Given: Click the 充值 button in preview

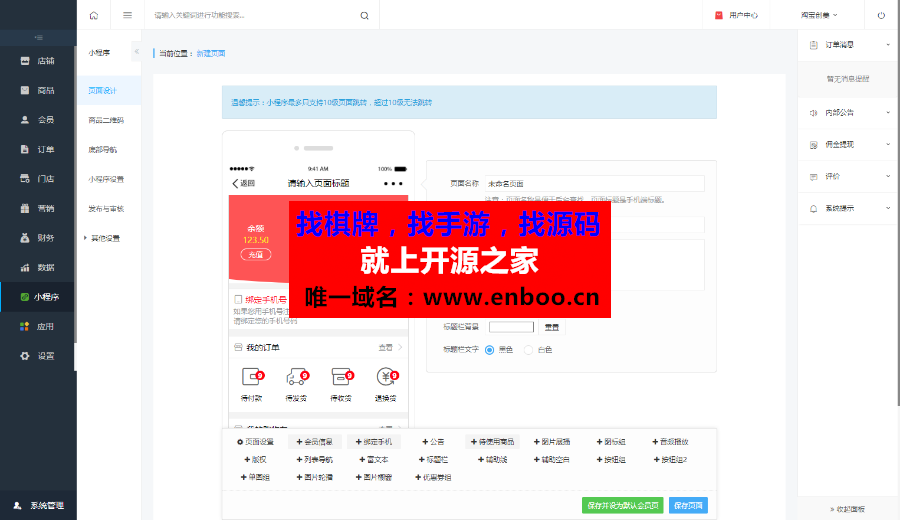Looking at the screenshot, I should click(256, 255).
